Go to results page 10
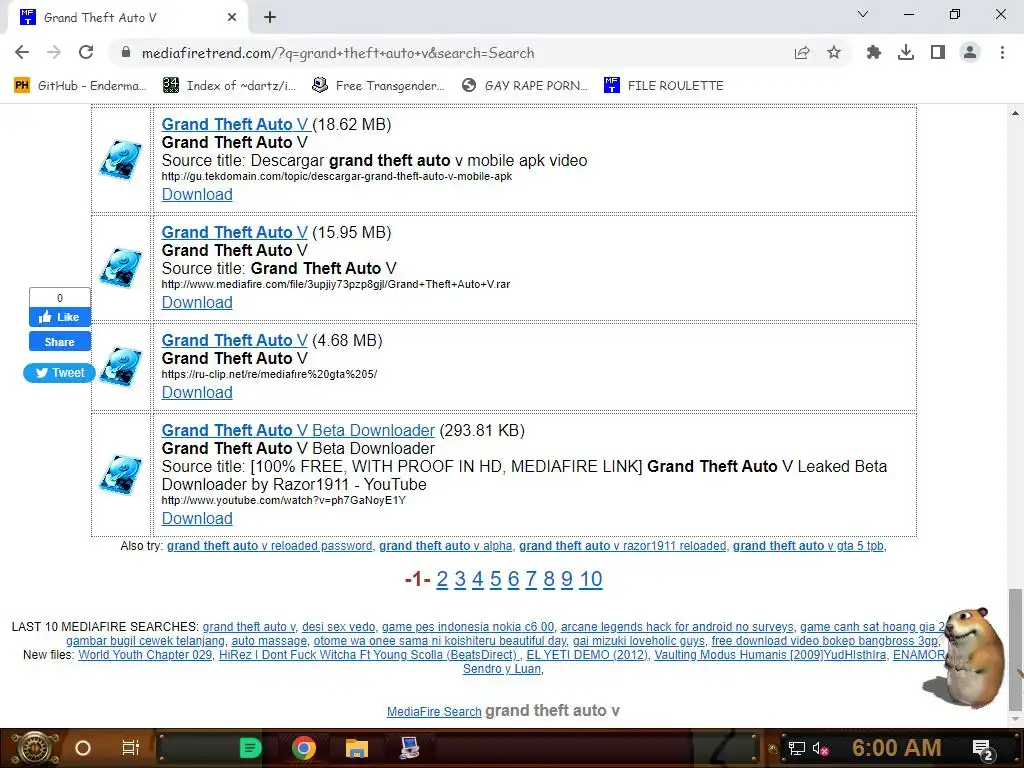The image size is (1024, 768). [x=591, y=579]
